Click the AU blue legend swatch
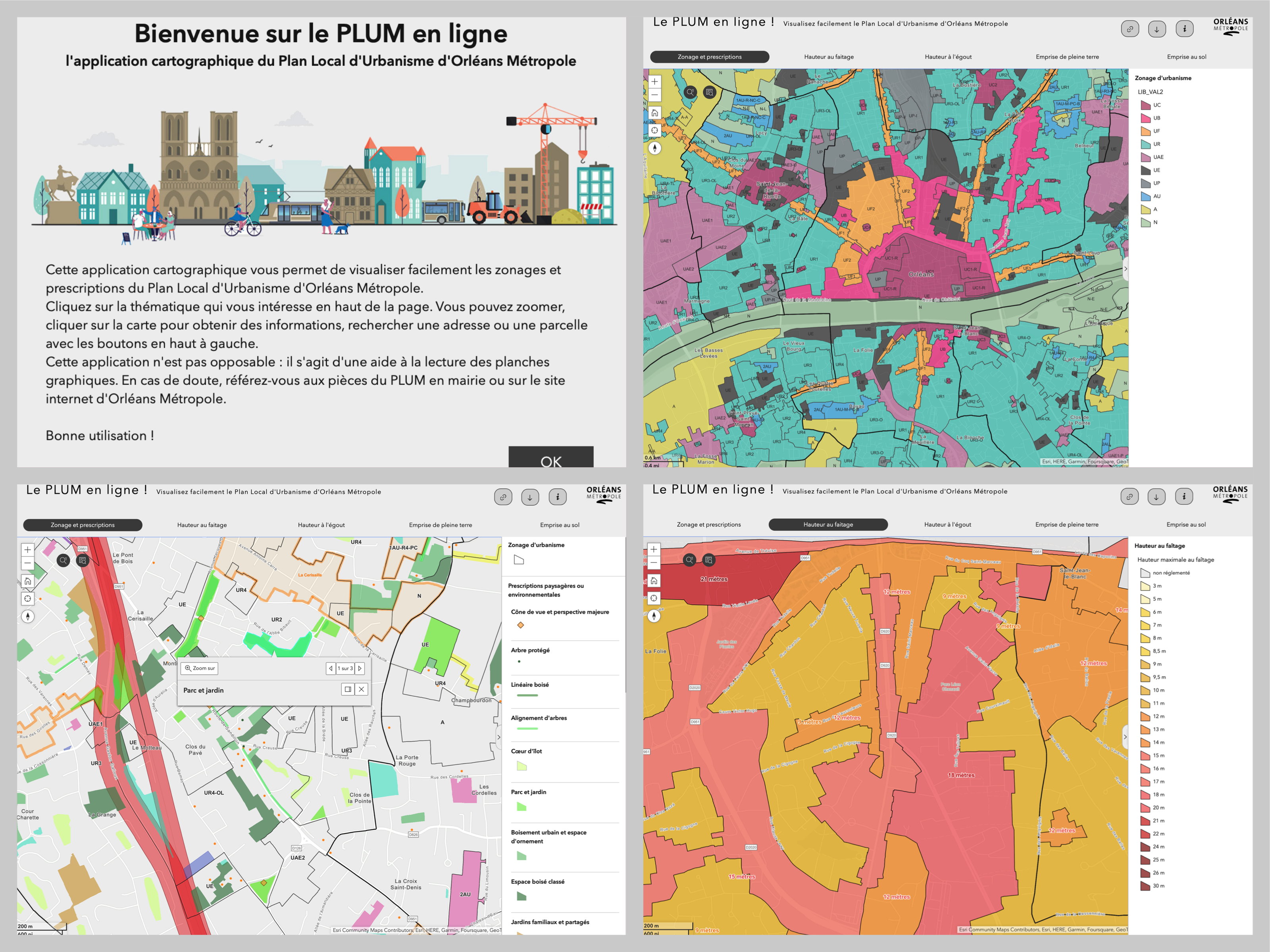This screenshot has height=952, width=1270. [1145, 196]
